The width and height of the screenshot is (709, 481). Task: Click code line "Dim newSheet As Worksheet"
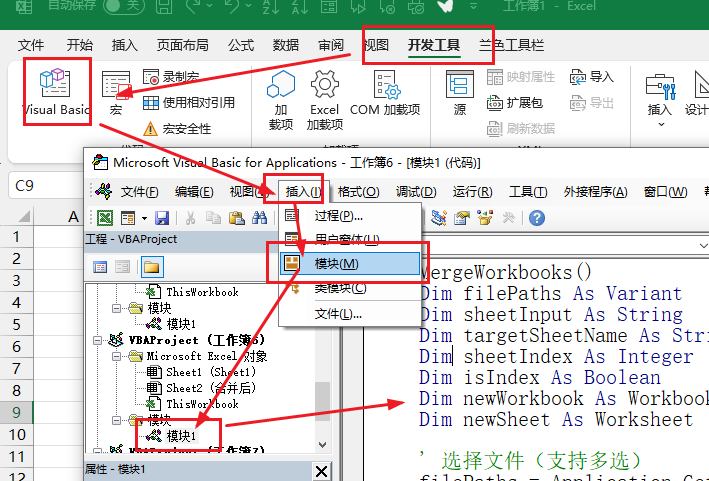point(556,420)
